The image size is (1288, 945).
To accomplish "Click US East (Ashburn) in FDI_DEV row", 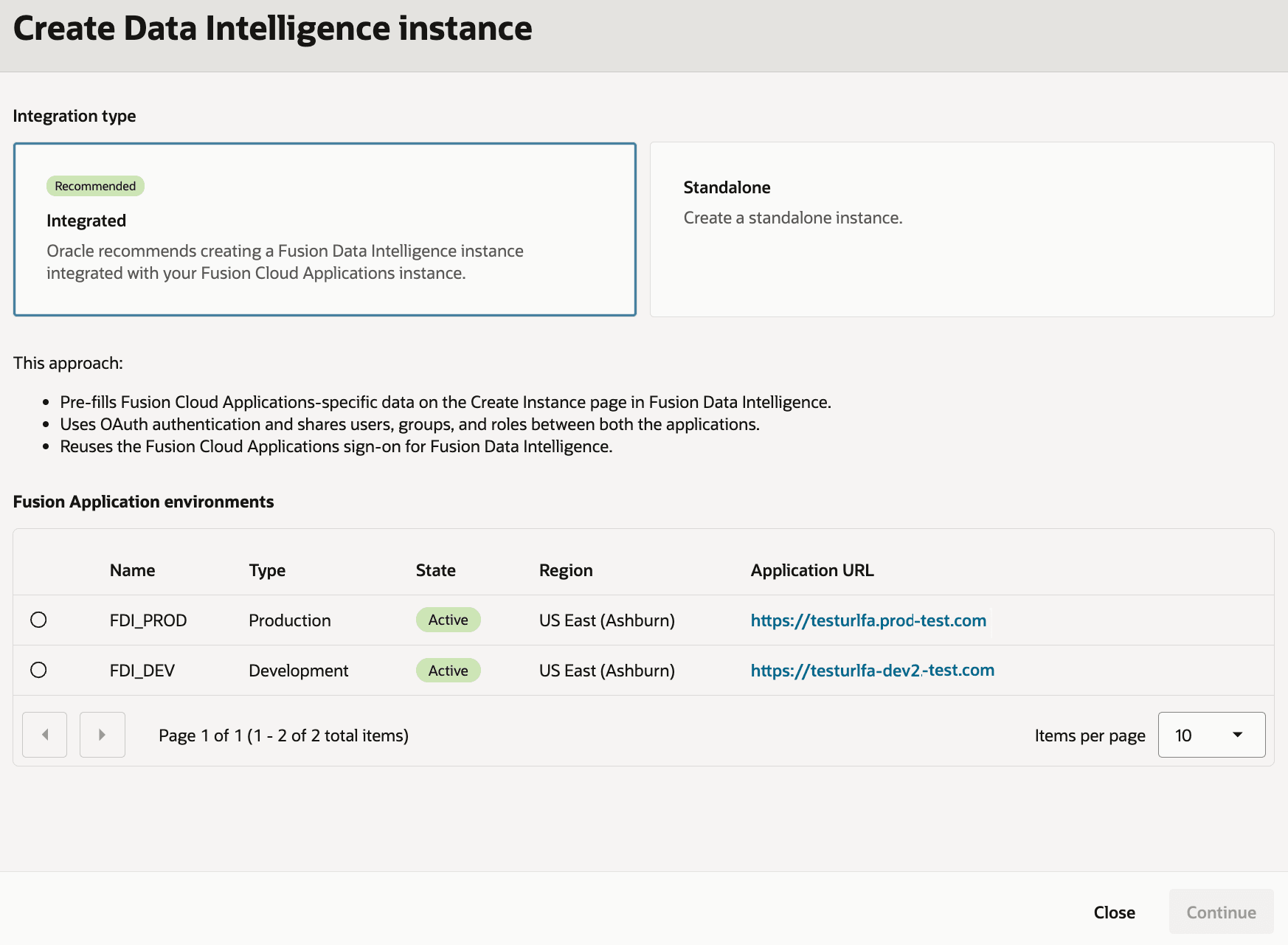I will tap(606, 671).
